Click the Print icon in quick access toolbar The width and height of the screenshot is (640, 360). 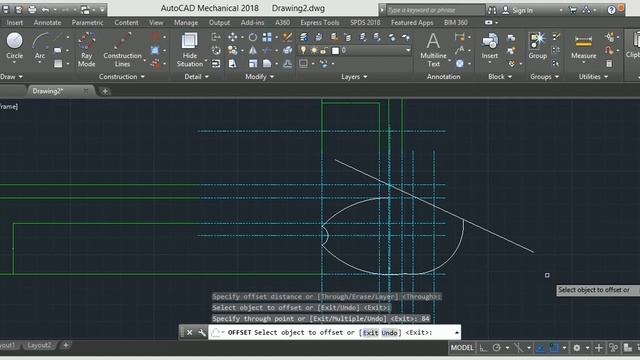tap(32, 9)
